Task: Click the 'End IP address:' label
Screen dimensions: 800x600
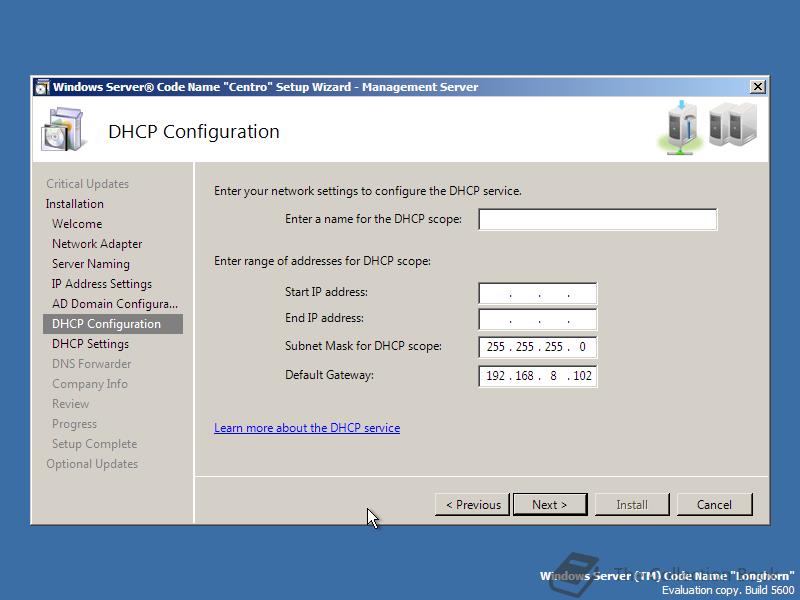Action: [324, 318]
